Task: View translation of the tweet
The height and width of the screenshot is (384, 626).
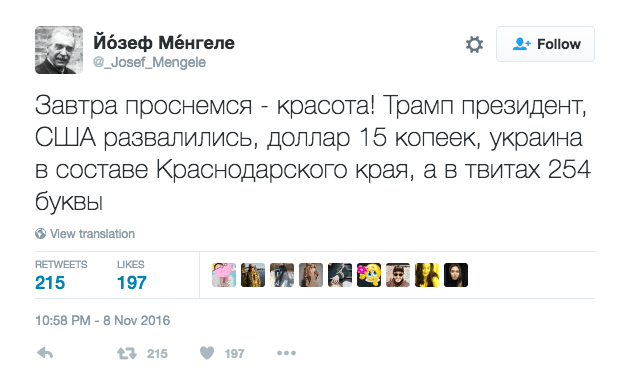Action: pyautogui.click(x=92, y=234)
